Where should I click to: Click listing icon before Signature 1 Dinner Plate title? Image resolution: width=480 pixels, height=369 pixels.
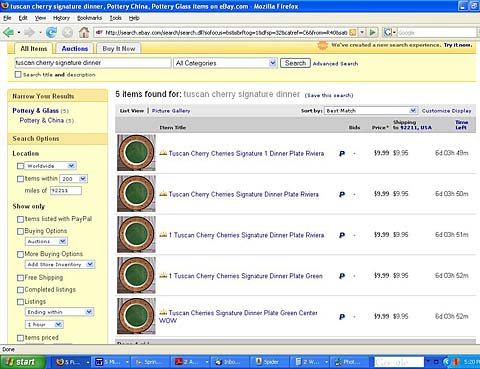coord(163,153)
